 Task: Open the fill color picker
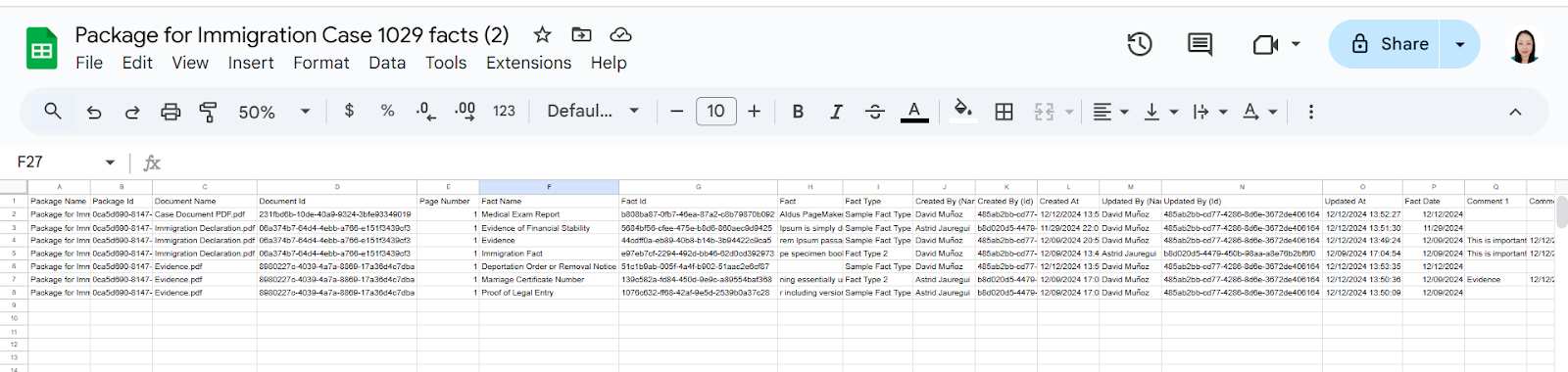tap(963, 111)
